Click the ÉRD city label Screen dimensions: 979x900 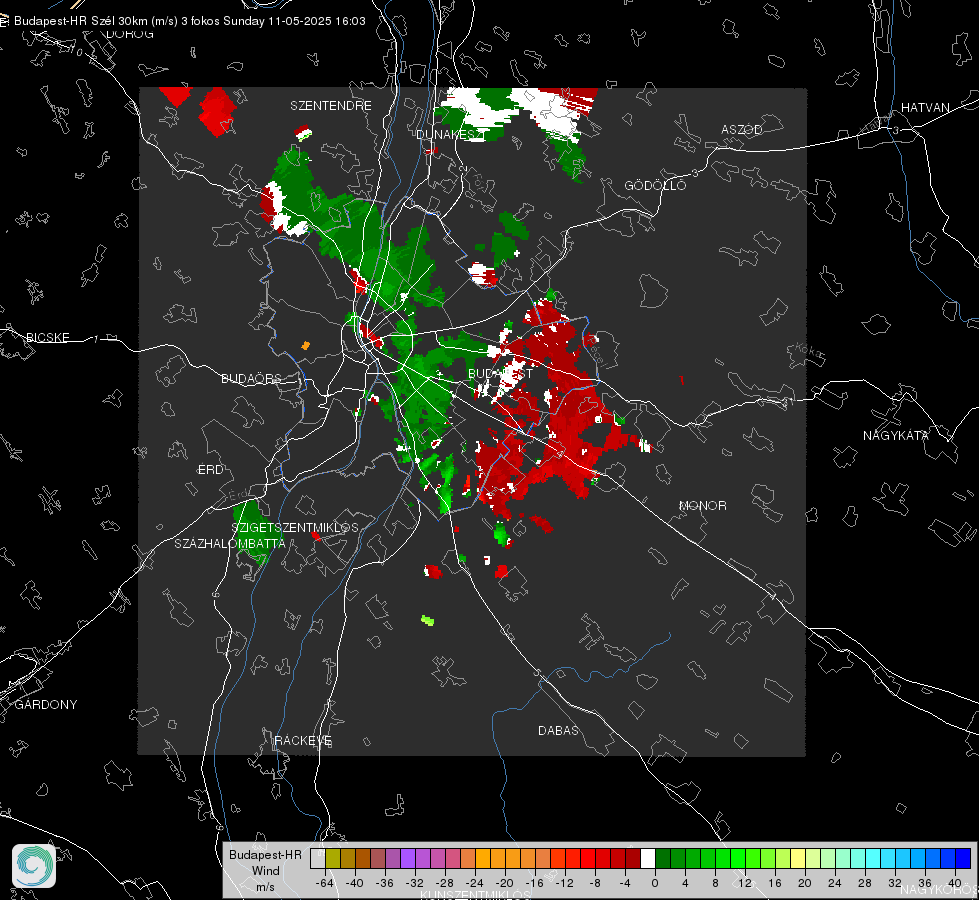pyautogui.click(x=210, y=470)
